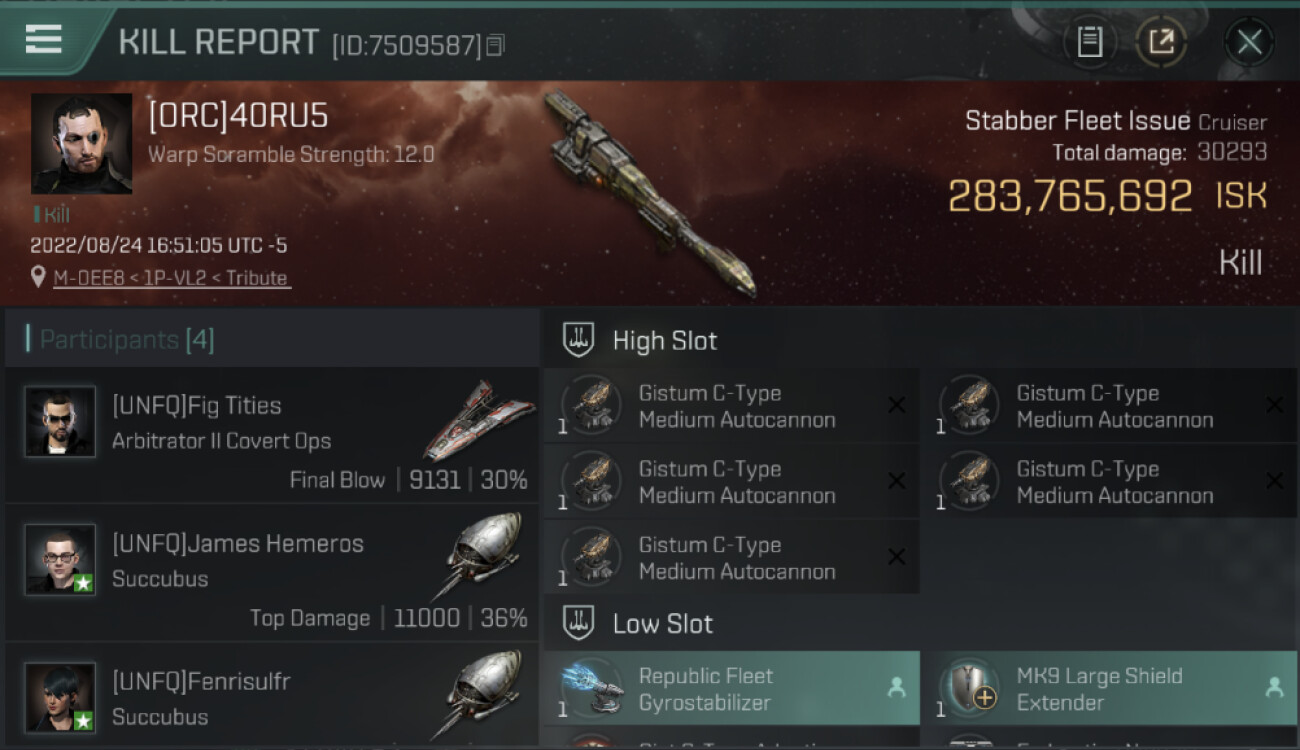Click Fig Tities pilot portrait
1300x750 pixels.
tap(61, 421)
